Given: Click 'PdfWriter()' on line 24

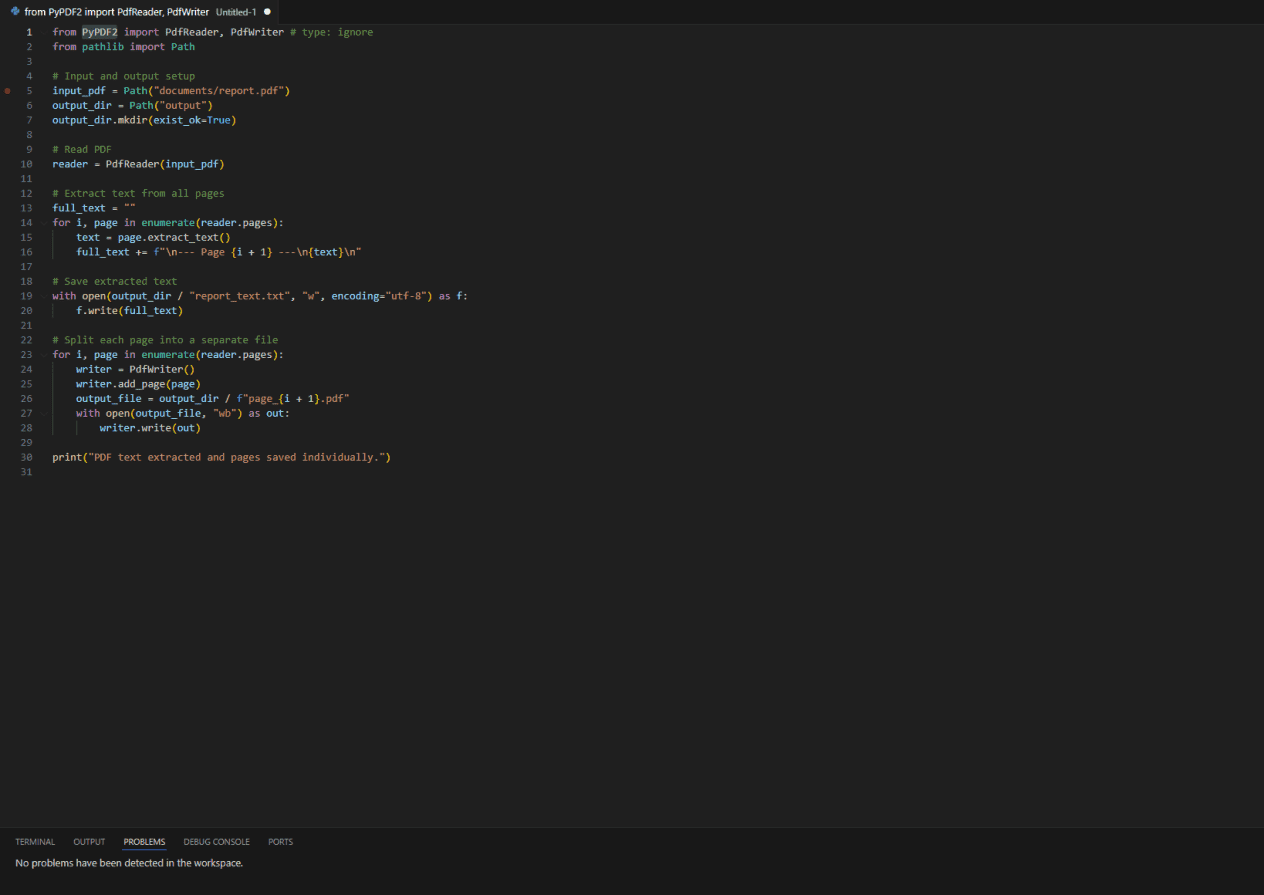Looking at the screenshot, I should click(162, 369).
